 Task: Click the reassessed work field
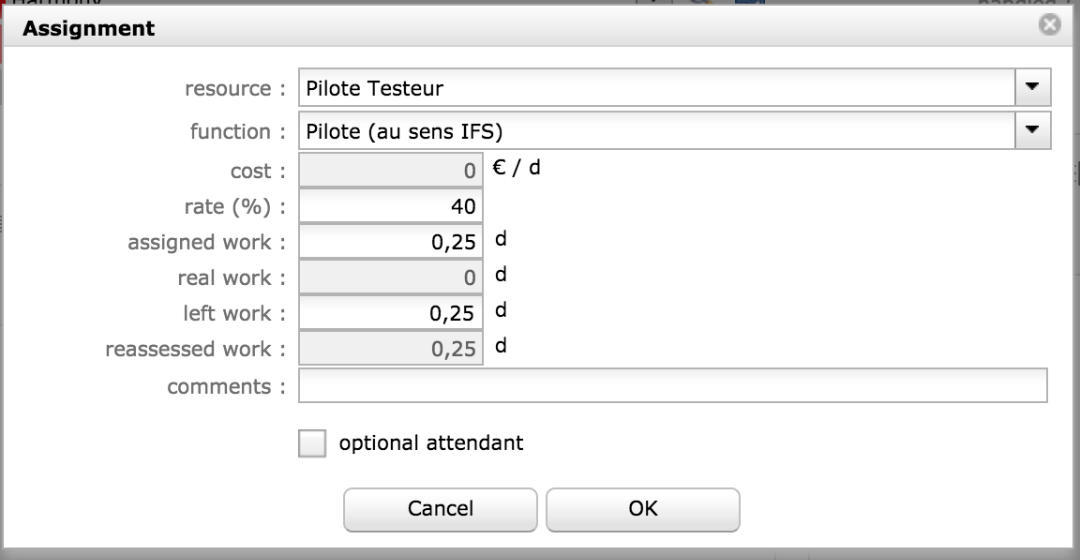pyautogui.click(x=391, y=349)
